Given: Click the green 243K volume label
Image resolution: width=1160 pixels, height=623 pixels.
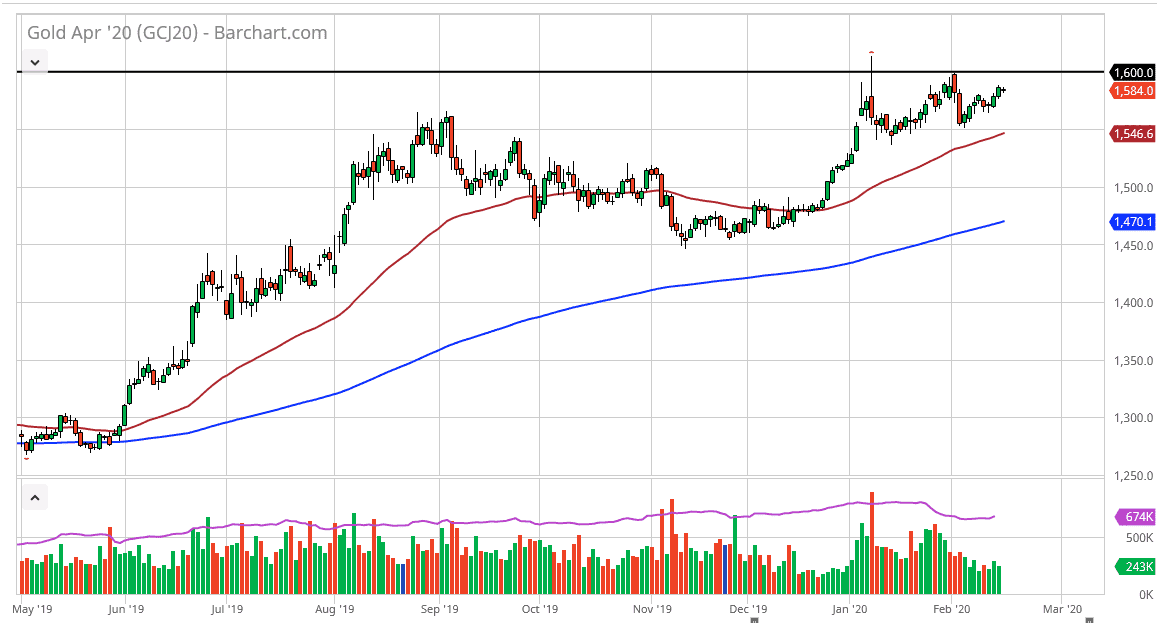Looking at the screenshot, I should [1136, 567].
